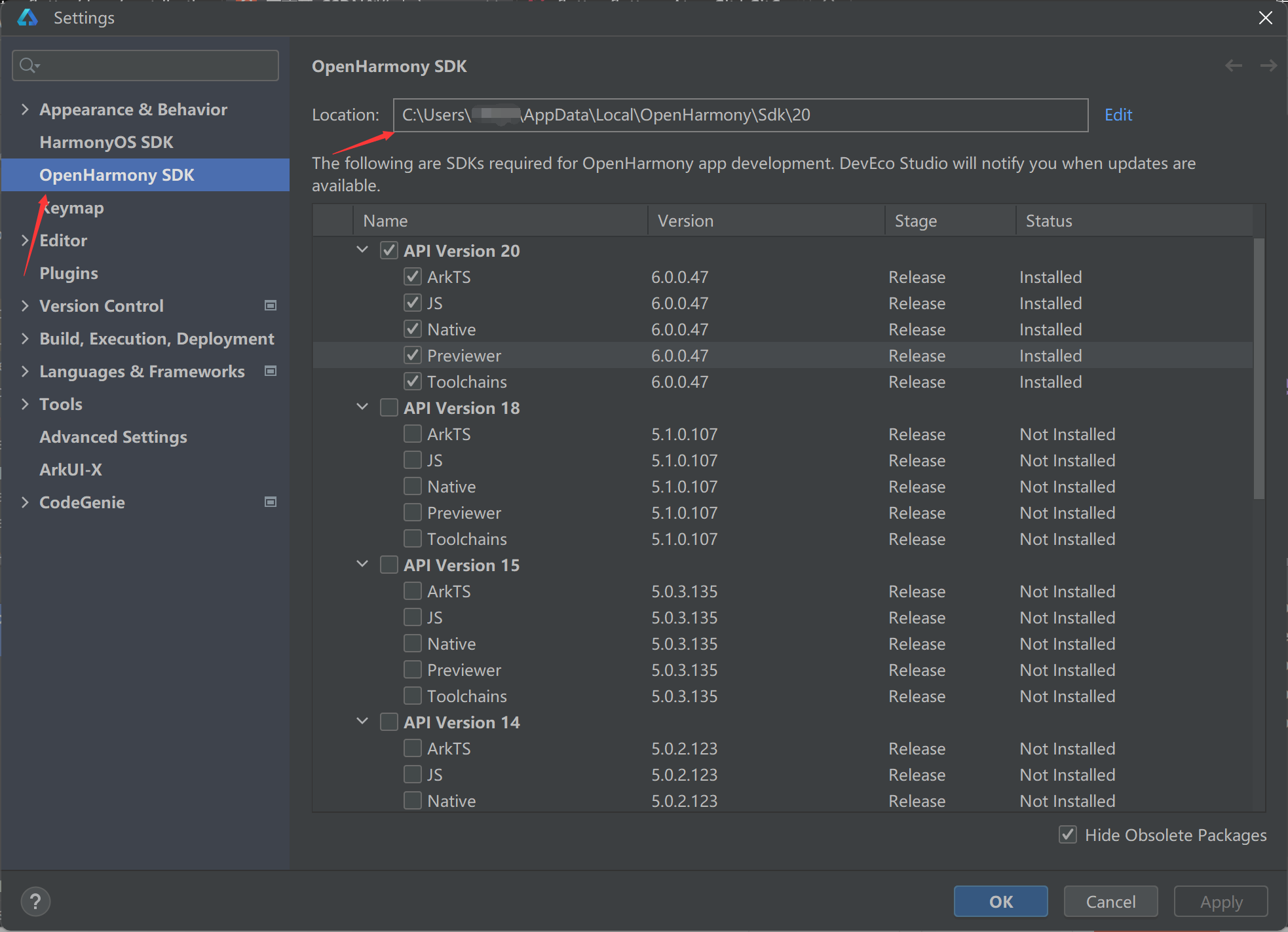Viewport: 1288px width, 932px height.
Task: Expand the Tools settings section
Action: point(25,404)
